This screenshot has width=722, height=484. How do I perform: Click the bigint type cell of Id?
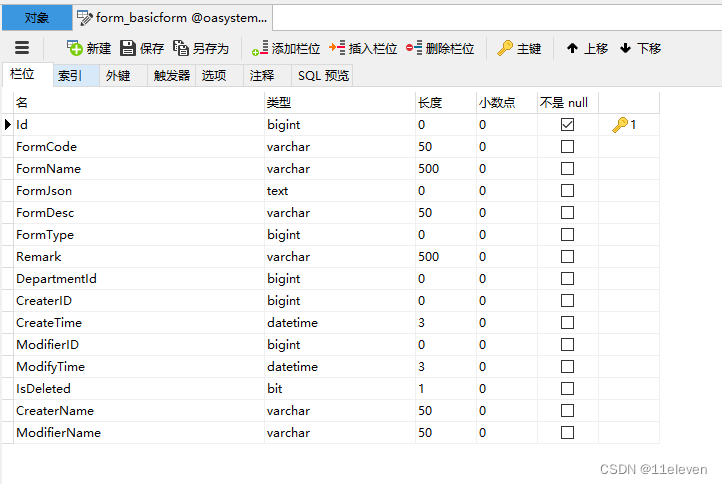pos(340,124)
